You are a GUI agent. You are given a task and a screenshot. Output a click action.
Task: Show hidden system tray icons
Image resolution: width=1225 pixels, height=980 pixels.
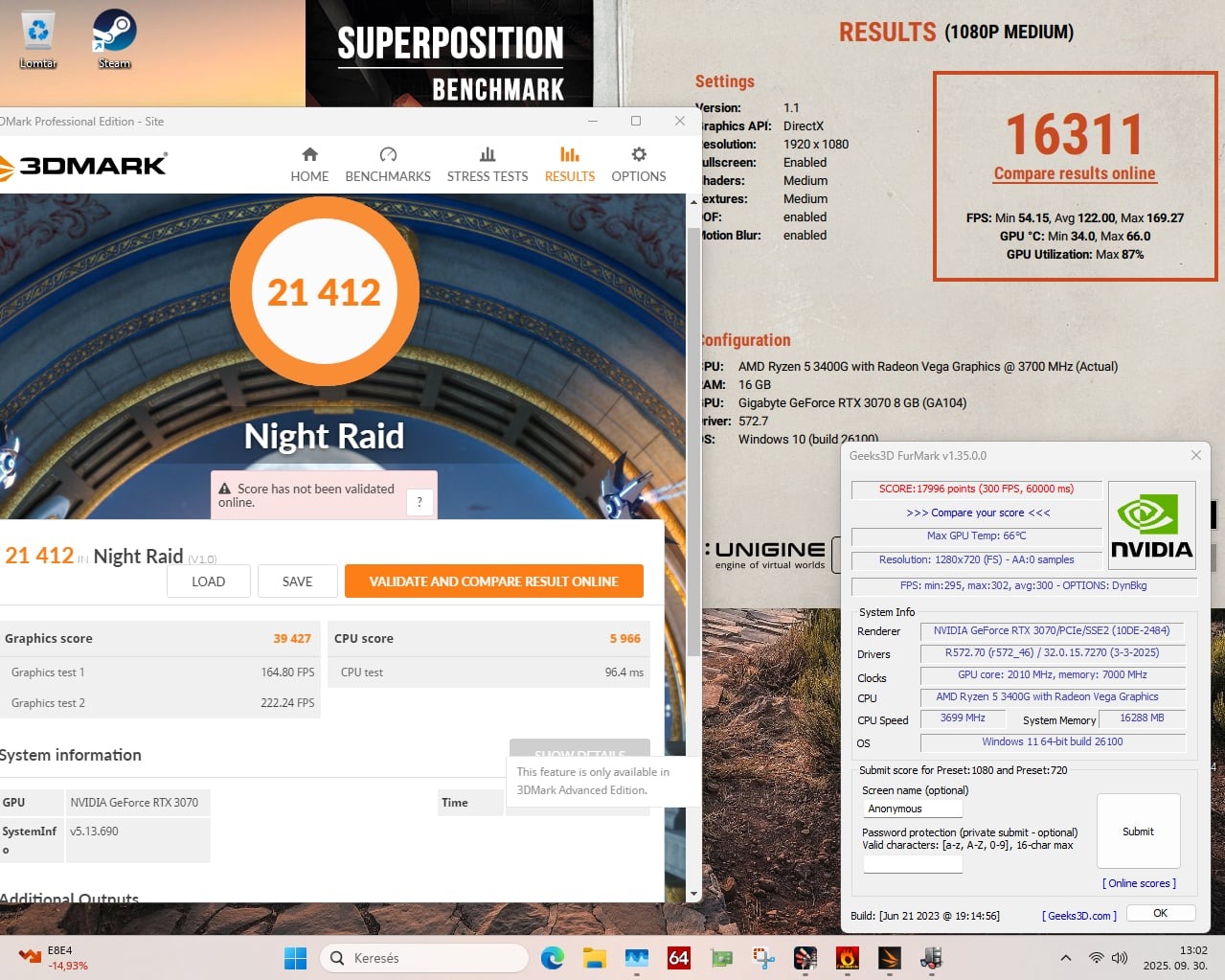[1065, 958]
